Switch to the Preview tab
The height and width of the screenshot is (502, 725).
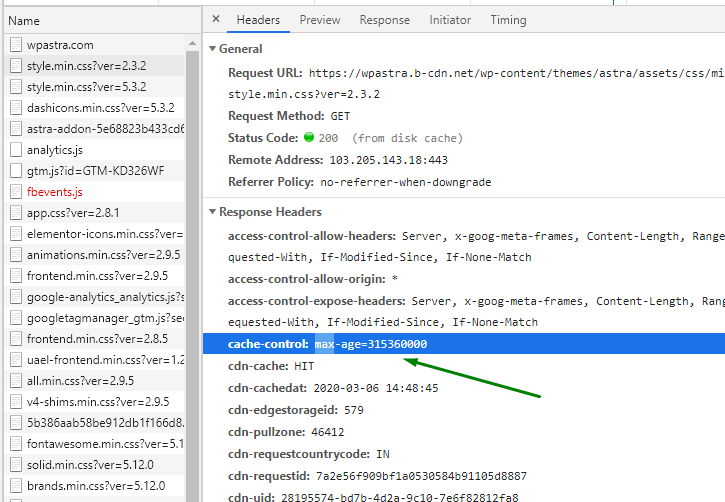tap(319, 20)
